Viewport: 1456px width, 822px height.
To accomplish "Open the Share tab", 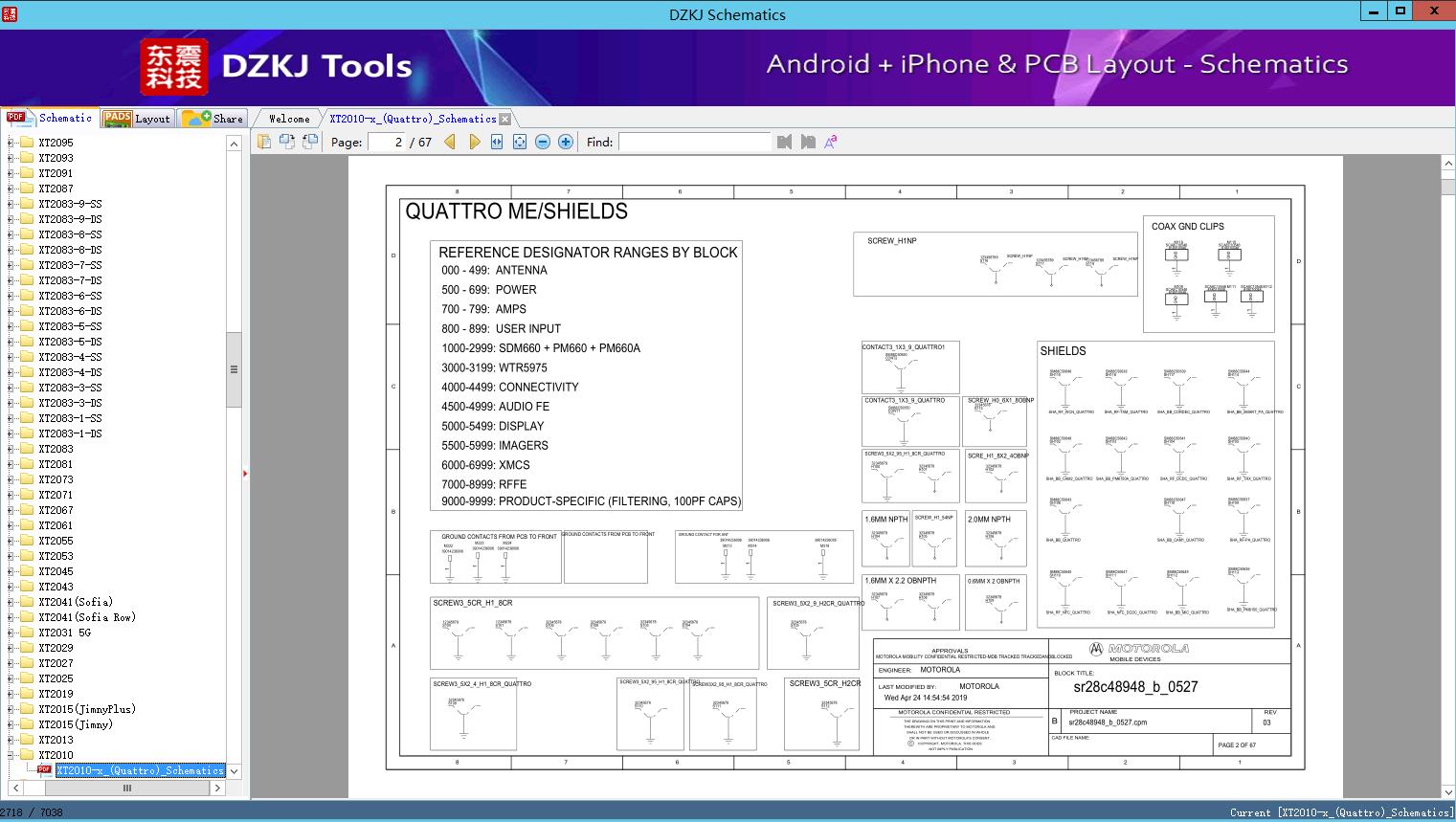I will (x=213, y=118).
